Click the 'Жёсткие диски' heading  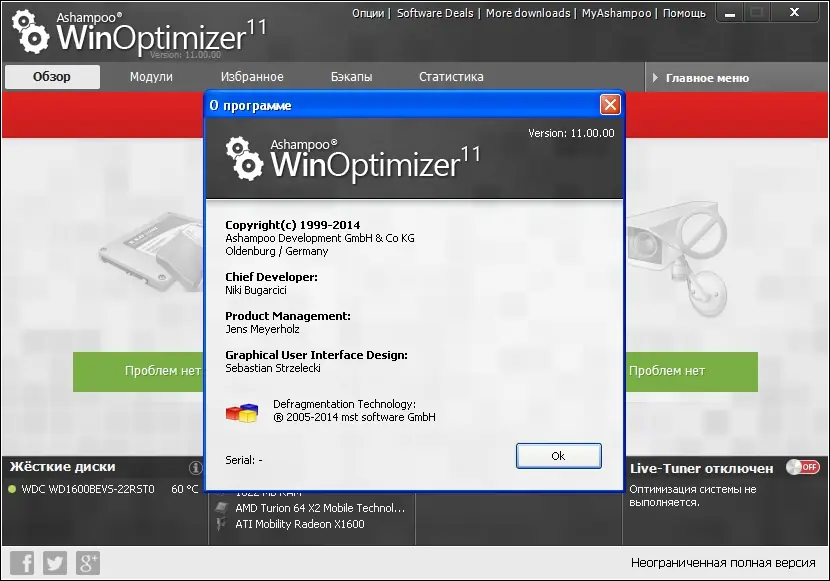[62, 467]
